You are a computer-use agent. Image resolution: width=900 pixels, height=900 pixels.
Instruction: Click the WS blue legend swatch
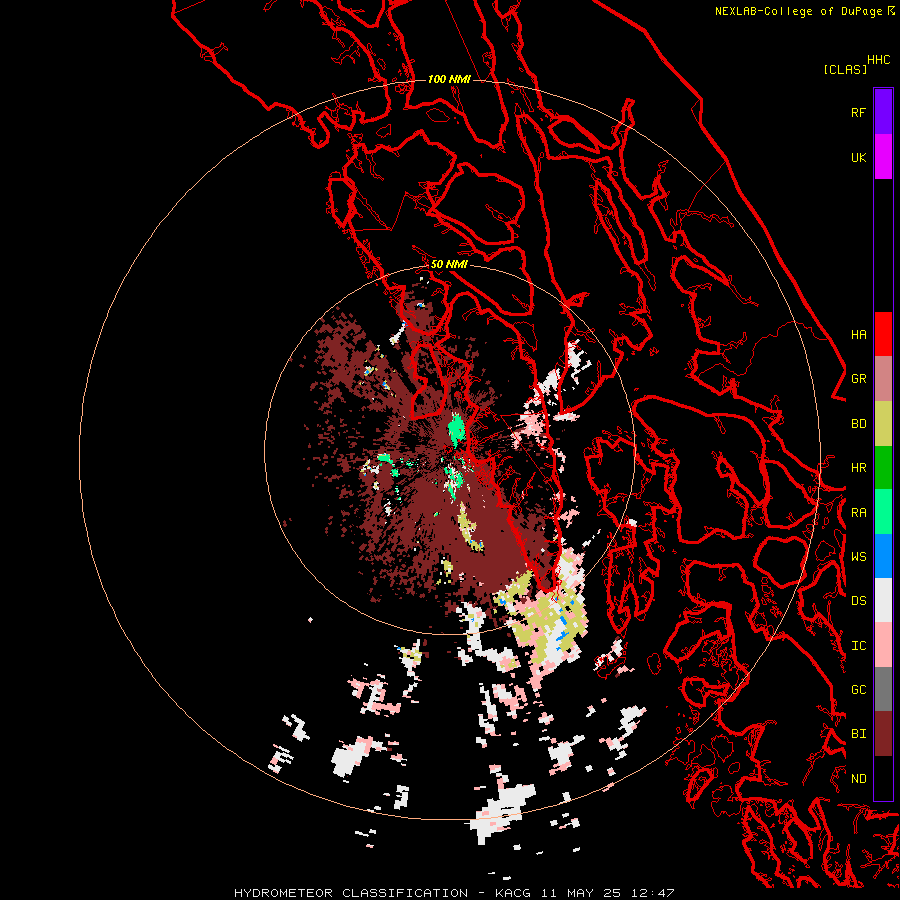coord(883,556)
